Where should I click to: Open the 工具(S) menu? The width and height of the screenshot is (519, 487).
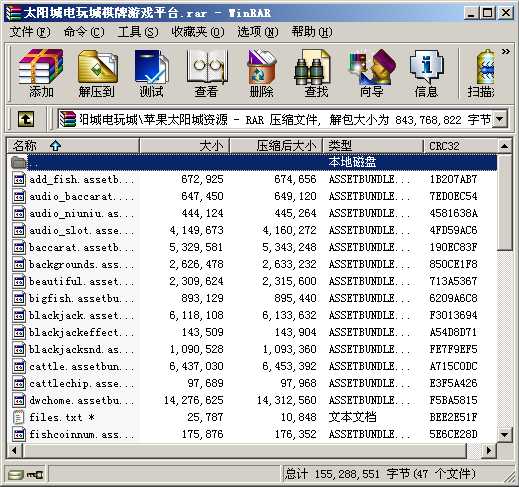pos(138,32)
